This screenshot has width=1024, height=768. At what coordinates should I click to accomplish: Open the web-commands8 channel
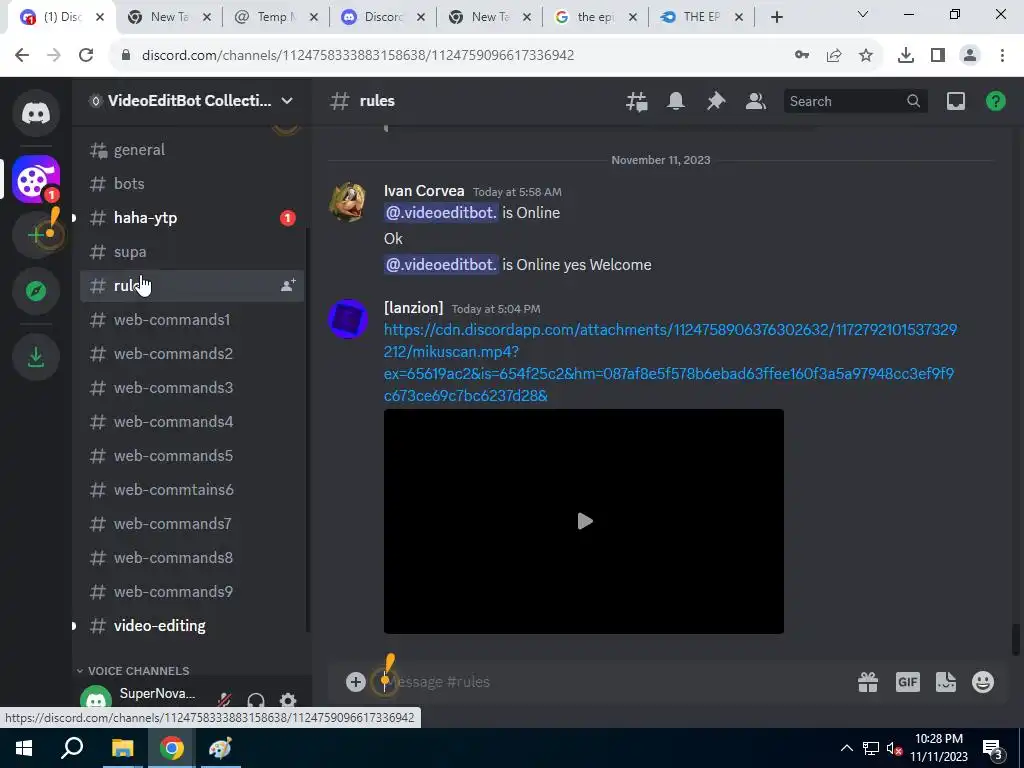(192, 557)
